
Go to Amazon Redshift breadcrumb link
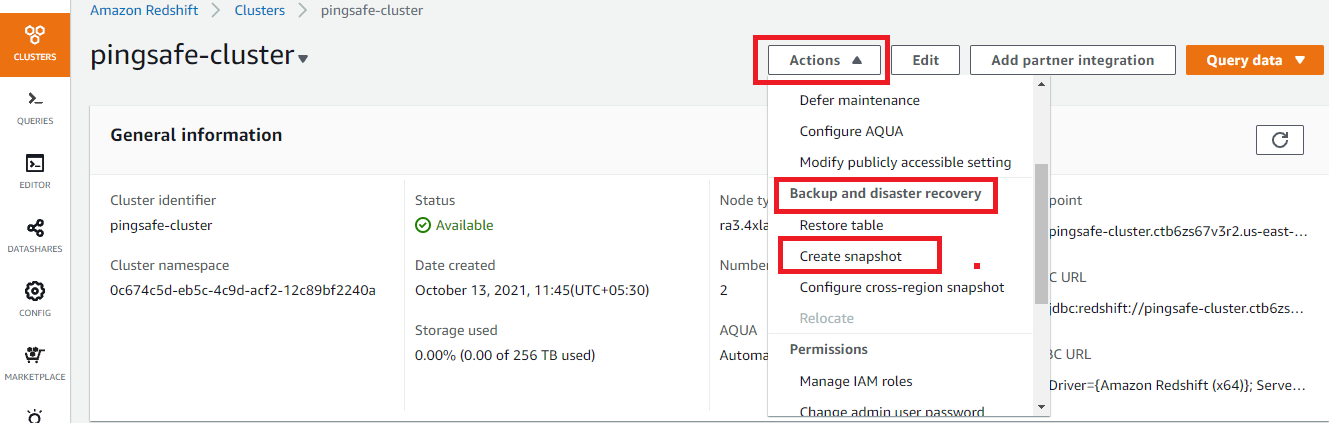tap(146, 10)
